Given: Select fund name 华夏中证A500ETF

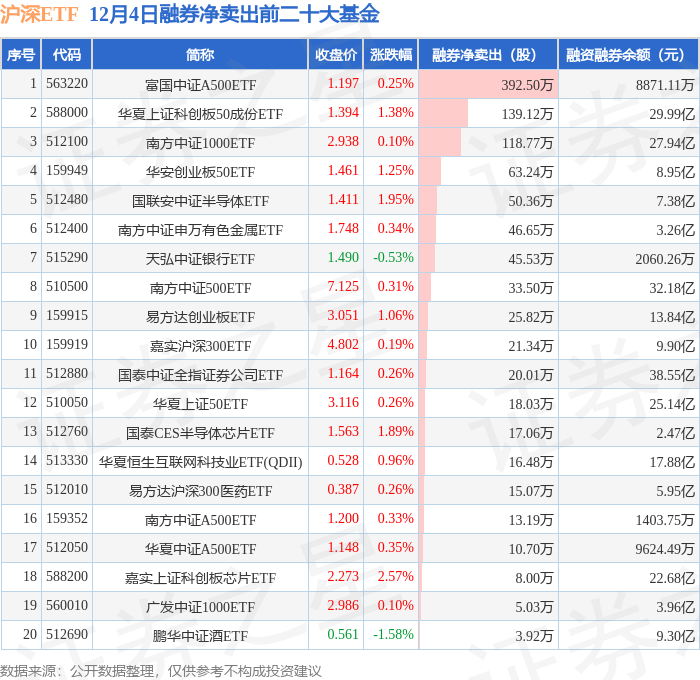Looking at the screenshot, I should click(x=200, y=549).
